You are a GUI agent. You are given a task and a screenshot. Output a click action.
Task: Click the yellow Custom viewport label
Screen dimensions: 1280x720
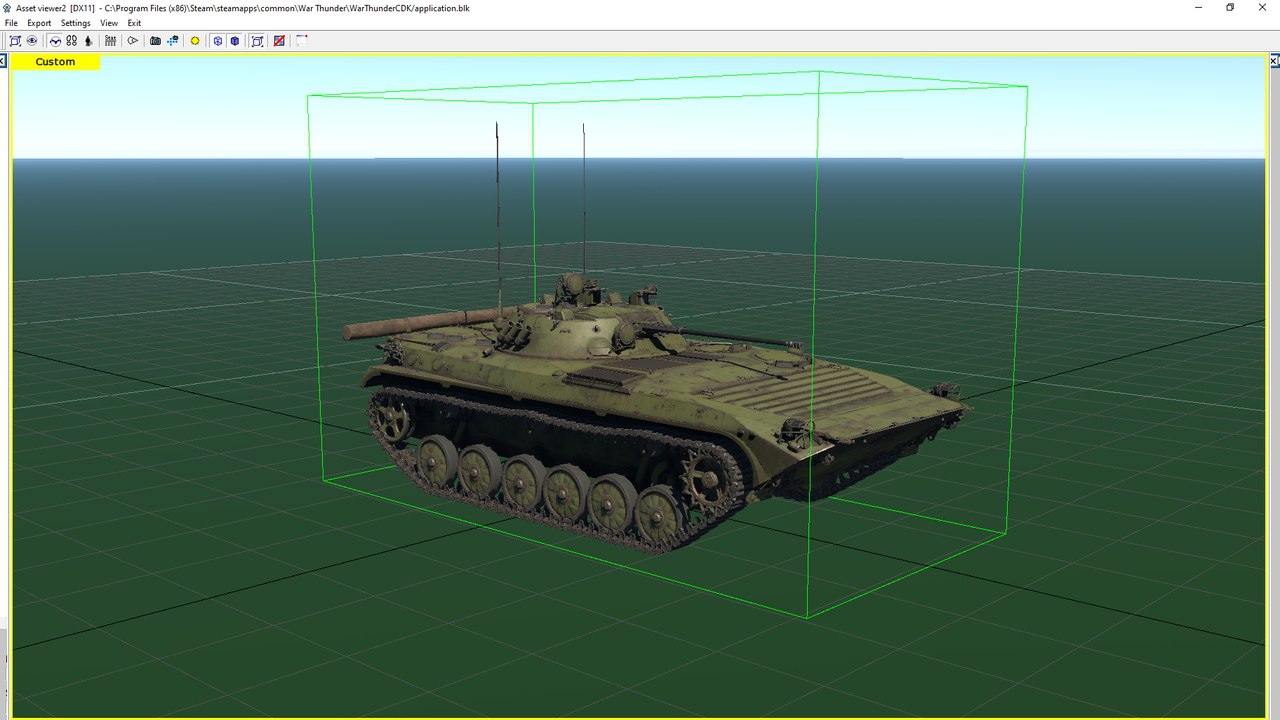click(x=55, y=62)
